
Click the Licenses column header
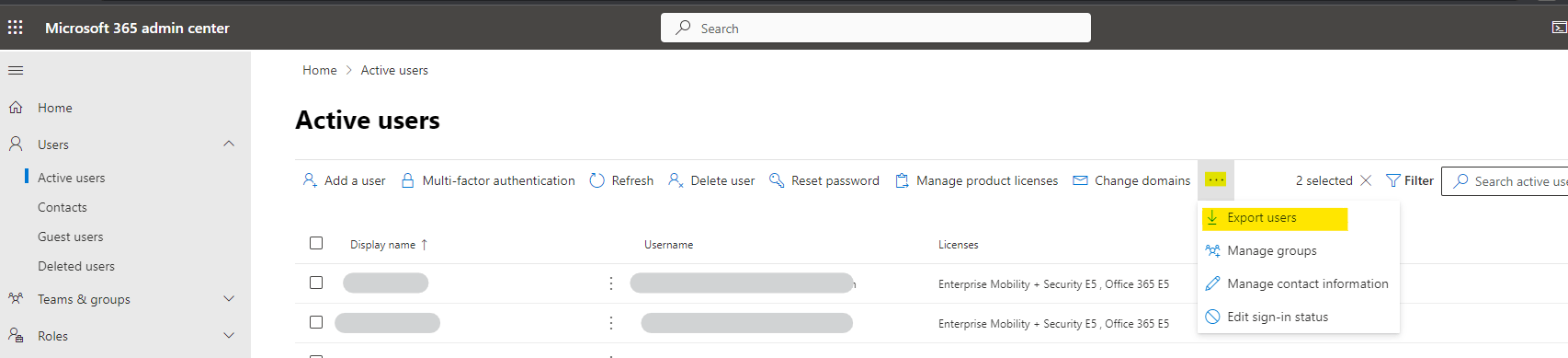(x=958, y=245)
